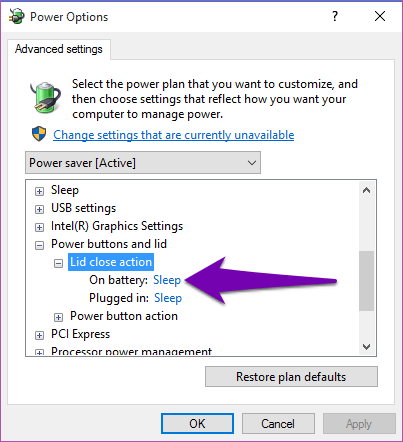Collapse the Lid close action node
The width and height of the screenshot is (403, 442).
(58, 264)
